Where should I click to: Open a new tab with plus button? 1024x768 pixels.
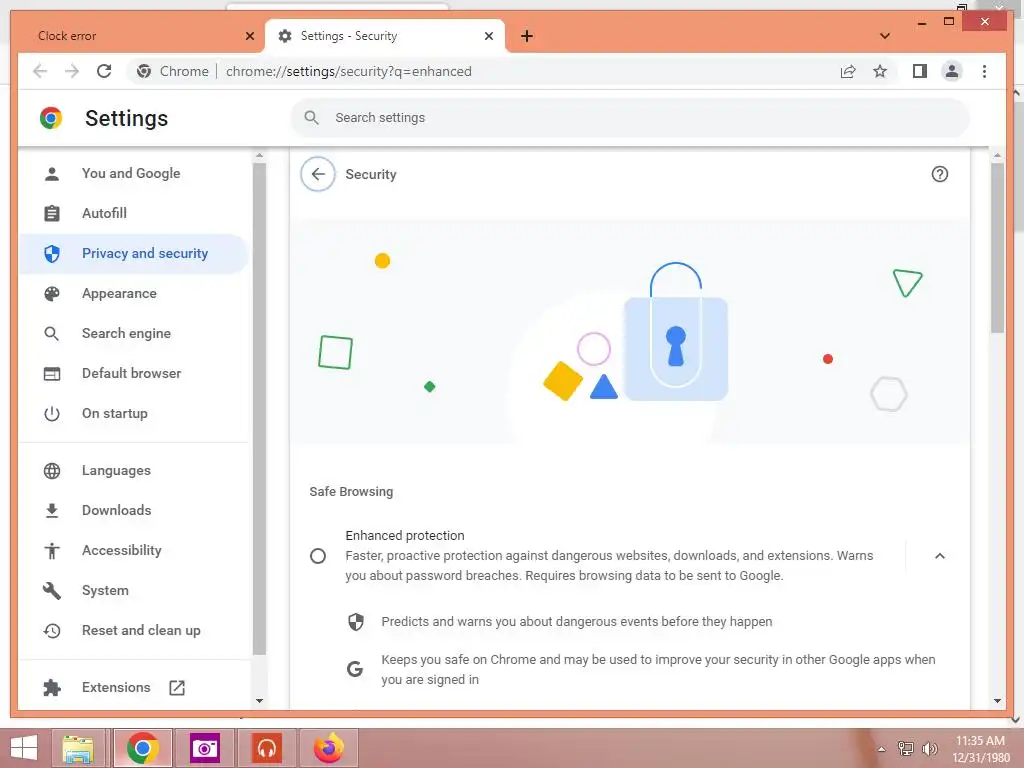[x=526, y=36]
